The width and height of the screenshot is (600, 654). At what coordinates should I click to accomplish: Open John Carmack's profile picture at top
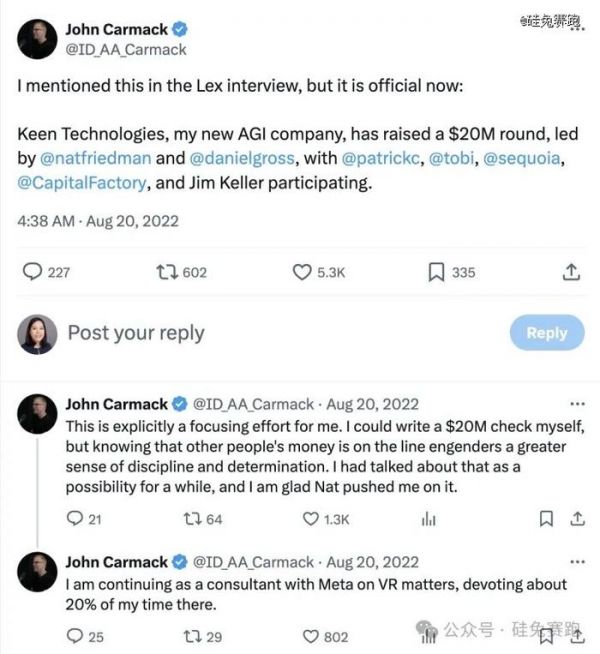click(37, 38)
